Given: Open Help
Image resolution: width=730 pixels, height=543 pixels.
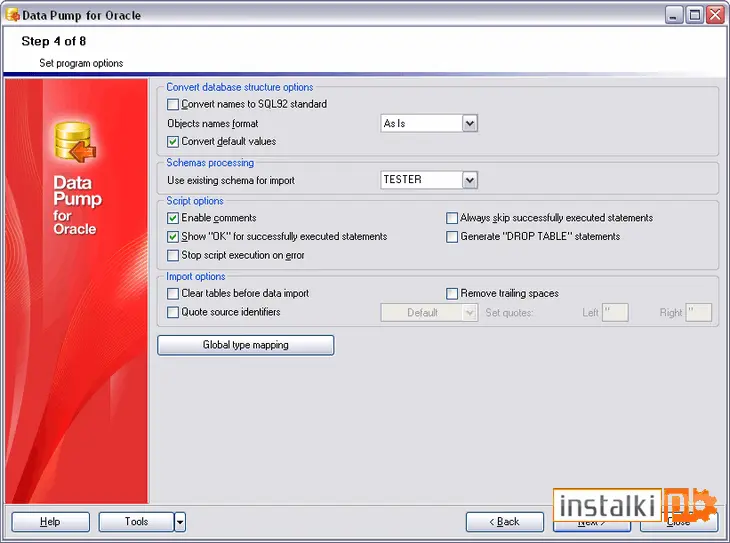Looking at the screenshot, I should coord(50,522).
